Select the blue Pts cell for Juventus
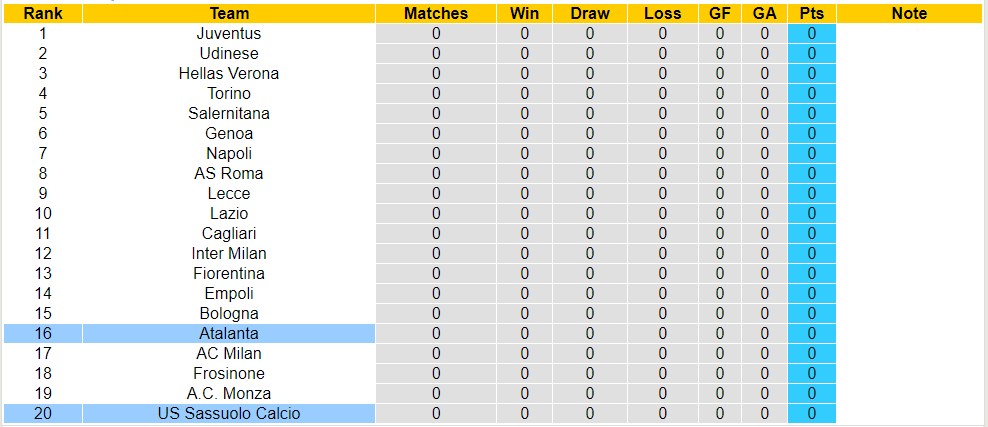This screenshot has height=427, width=988. pyautogui.click(x=812, y=33)
